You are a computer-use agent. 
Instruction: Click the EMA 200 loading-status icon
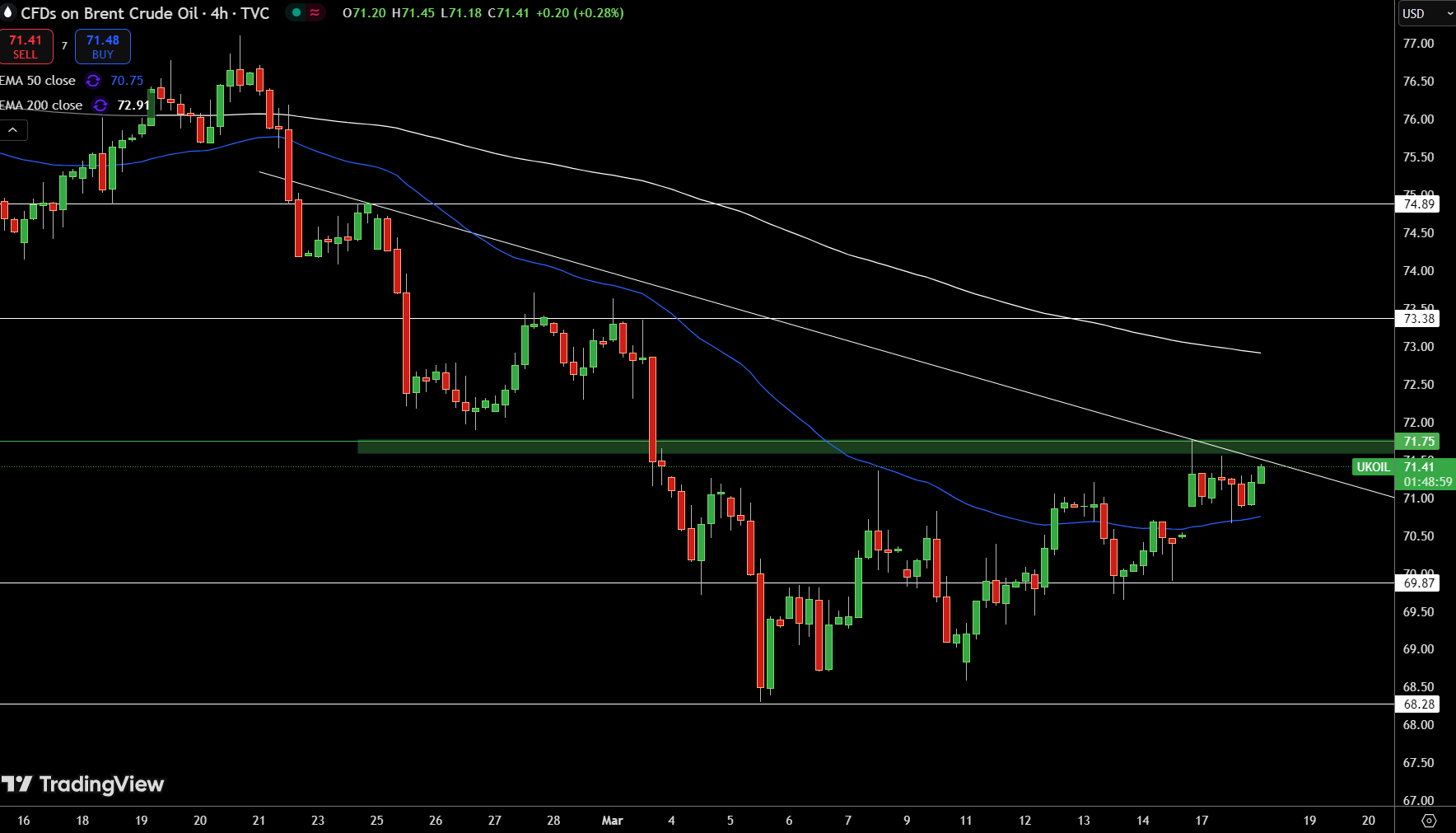pyautogui.click(x=100, y=105)
